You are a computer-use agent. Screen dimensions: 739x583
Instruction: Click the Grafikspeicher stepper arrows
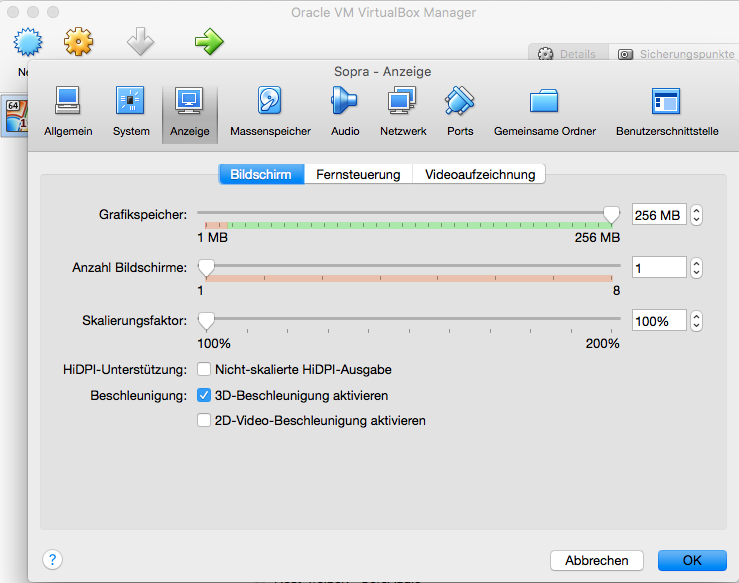coord(696,215)
